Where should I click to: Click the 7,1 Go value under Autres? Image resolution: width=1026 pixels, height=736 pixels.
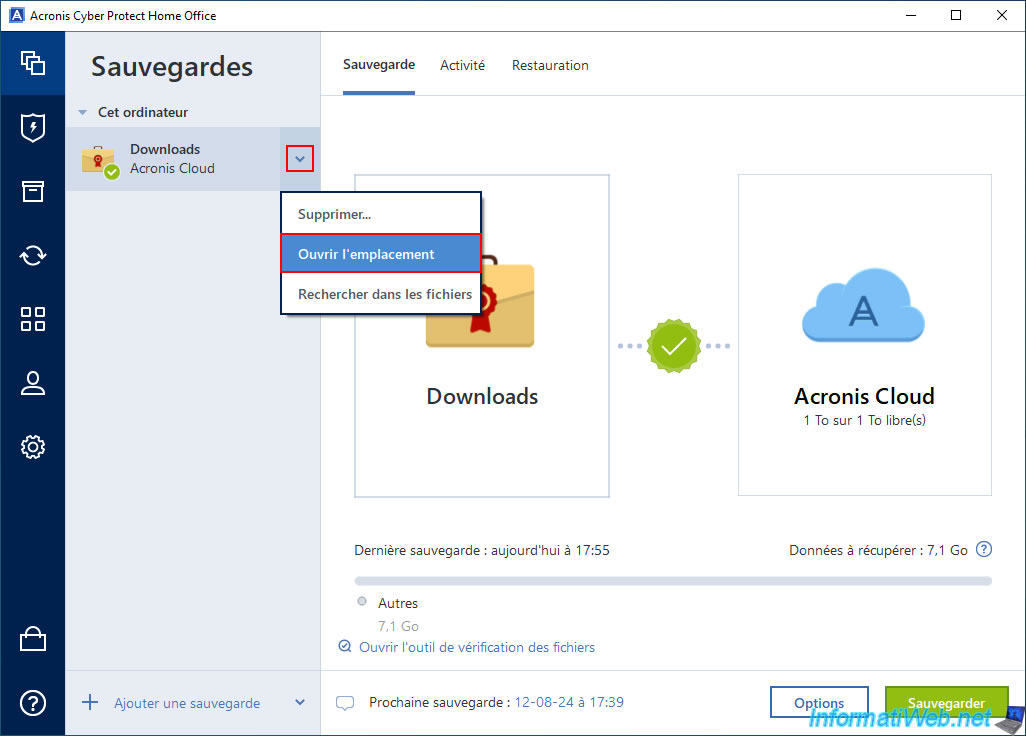click(398, 626)
